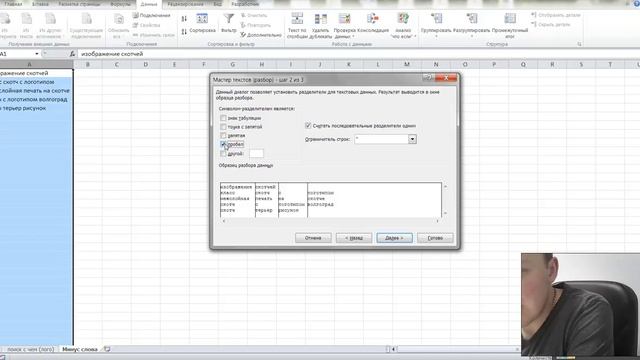640x360 pixels.
Task: Click the Back button in wizard
Action: tap(354, 238)
